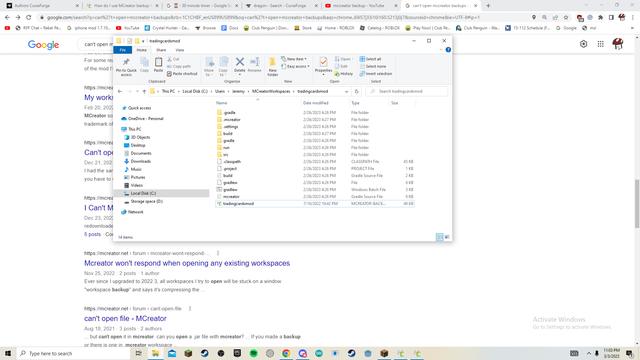
Task: Create a New folder from ribbon
Action: point(272,67)
